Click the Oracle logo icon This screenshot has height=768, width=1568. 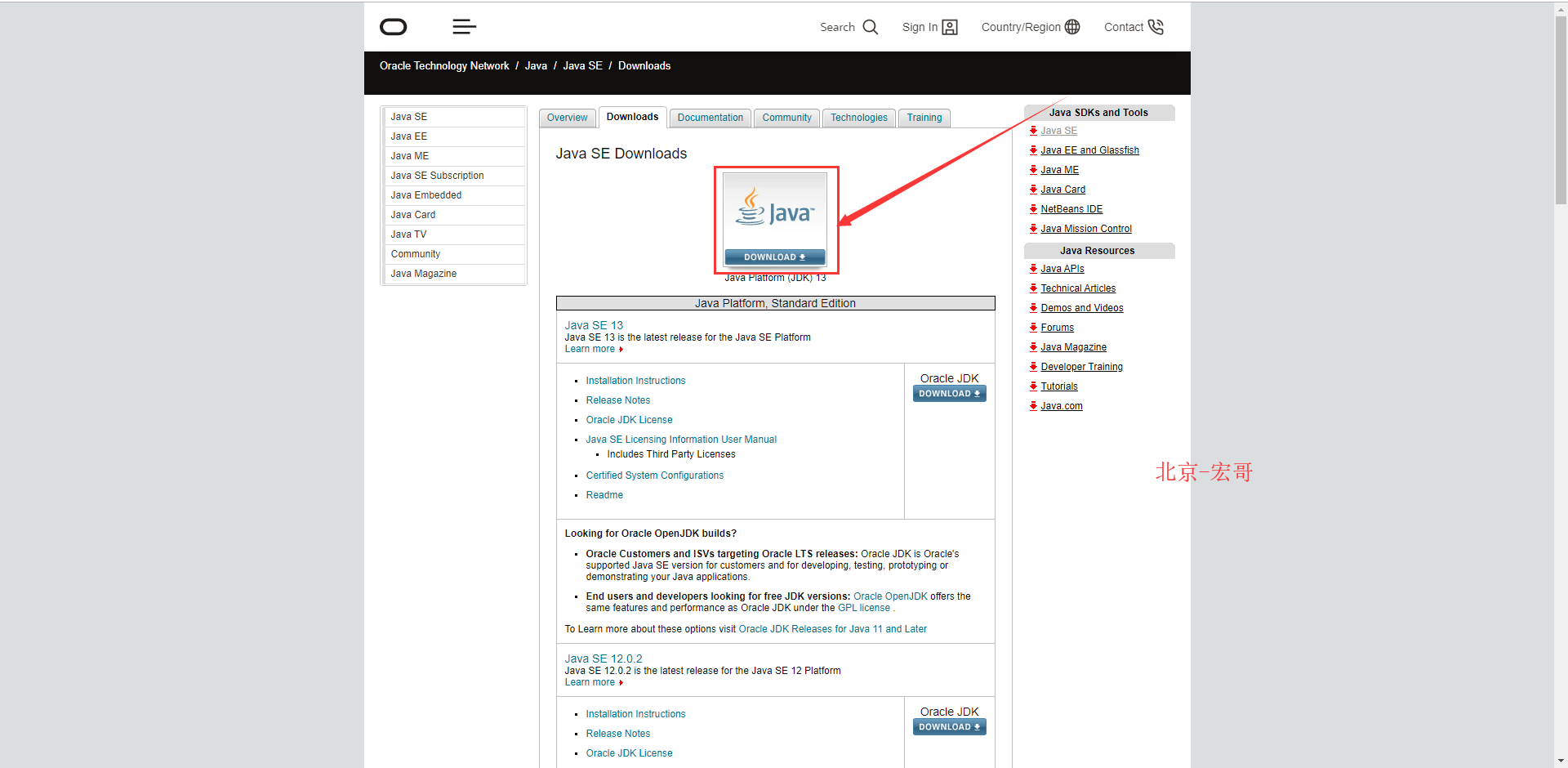tap(393, 27)
